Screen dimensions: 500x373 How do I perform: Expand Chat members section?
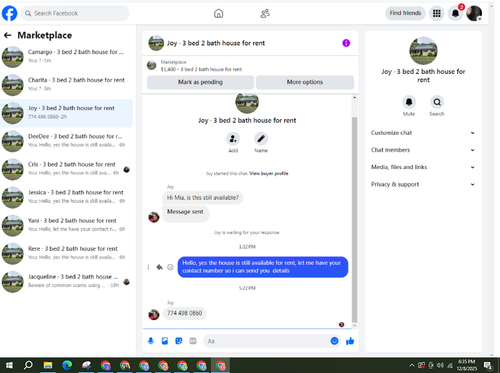tap(423, 150)
